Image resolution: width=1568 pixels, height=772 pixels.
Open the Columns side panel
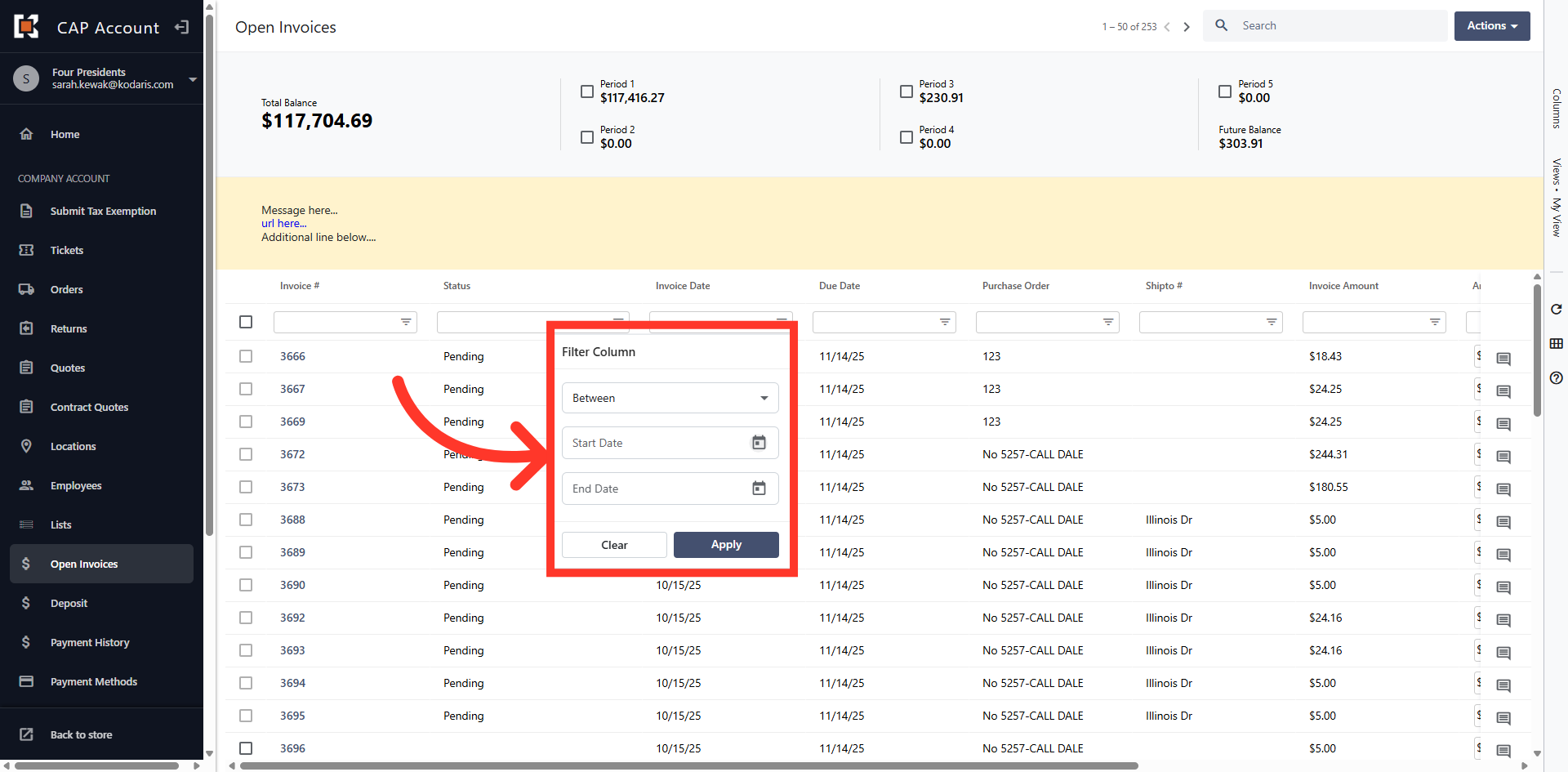tap(1557, 109)
